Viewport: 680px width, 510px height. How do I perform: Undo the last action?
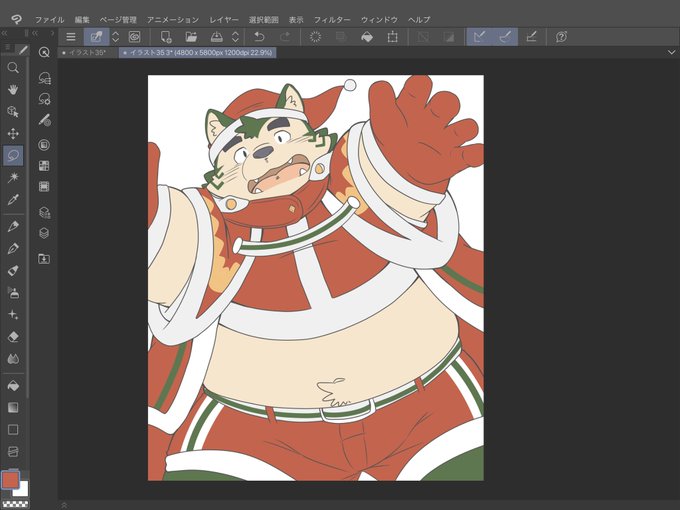tap(259, 37)
